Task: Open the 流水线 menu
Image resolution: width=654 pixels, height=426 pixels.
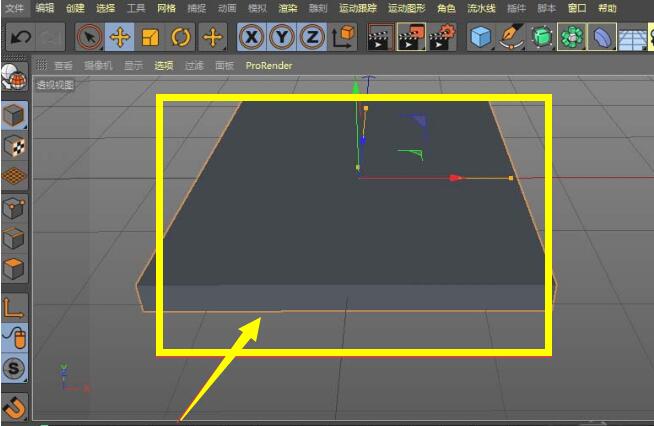Action: [481, 8]
